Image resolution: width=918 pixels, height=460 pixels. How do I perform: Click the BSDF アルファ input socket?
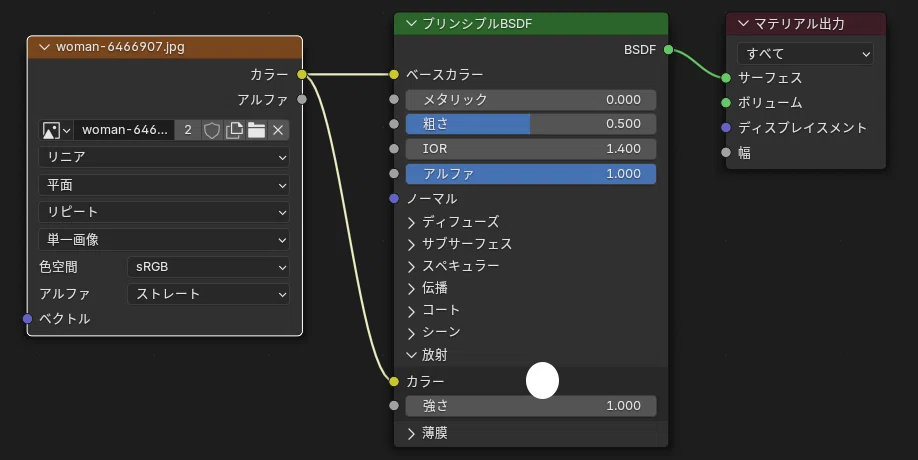[x=394, y=174]
